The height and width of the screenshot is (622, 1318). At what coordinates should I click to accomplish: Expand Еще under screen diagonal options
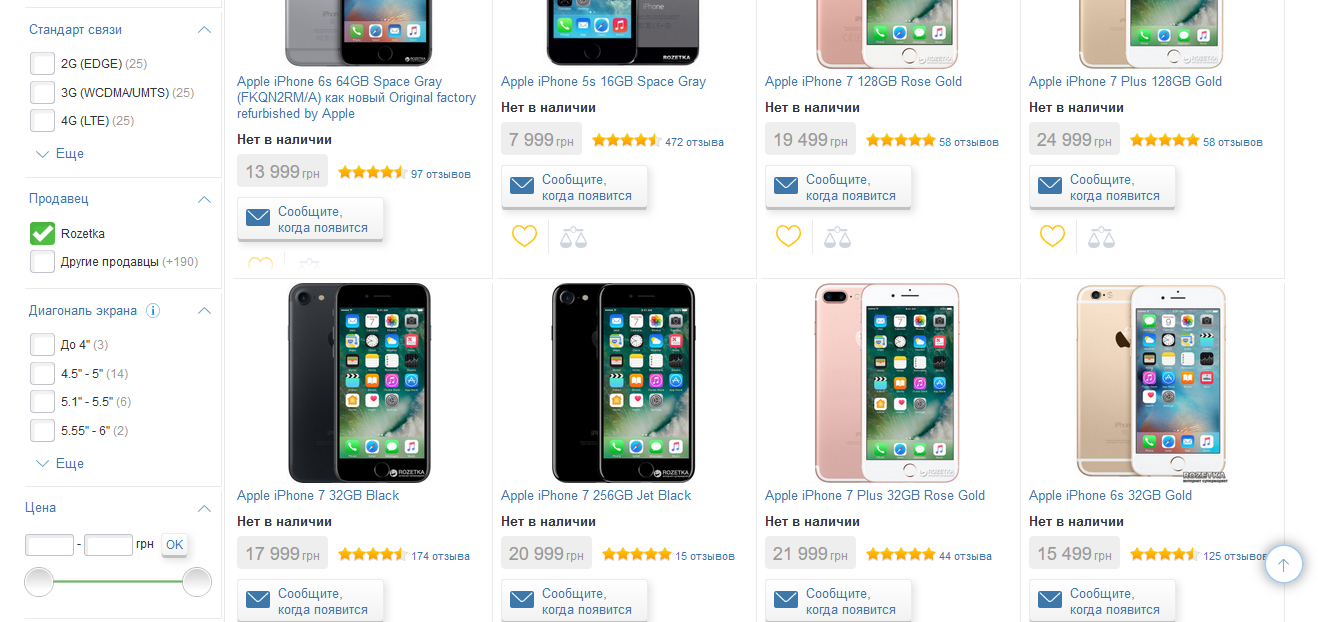click(60, 464)
